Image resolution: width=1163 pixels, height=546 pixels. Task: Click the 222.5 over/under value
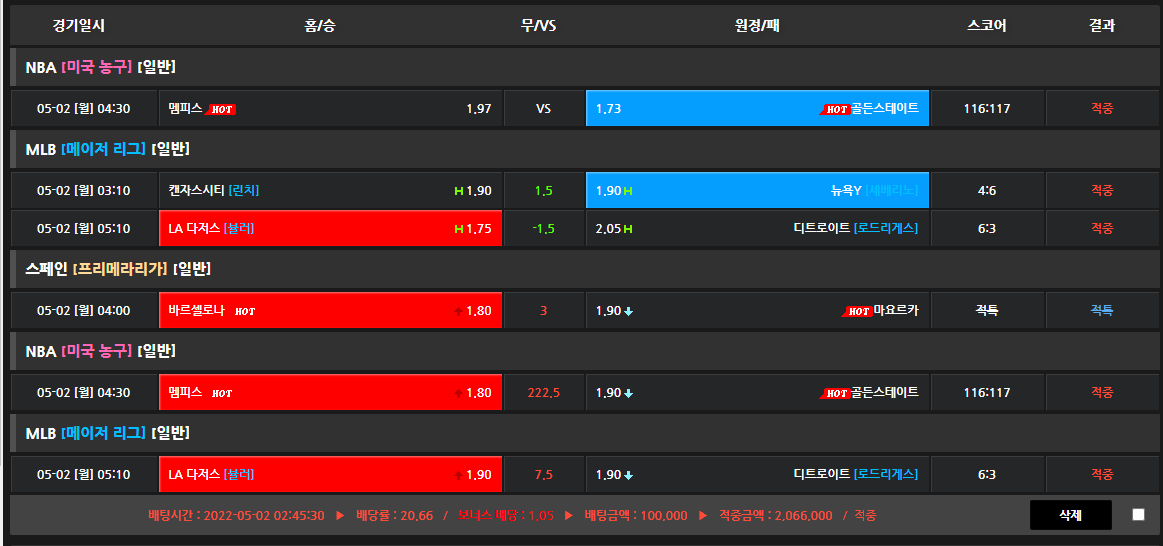click(543, 393)
